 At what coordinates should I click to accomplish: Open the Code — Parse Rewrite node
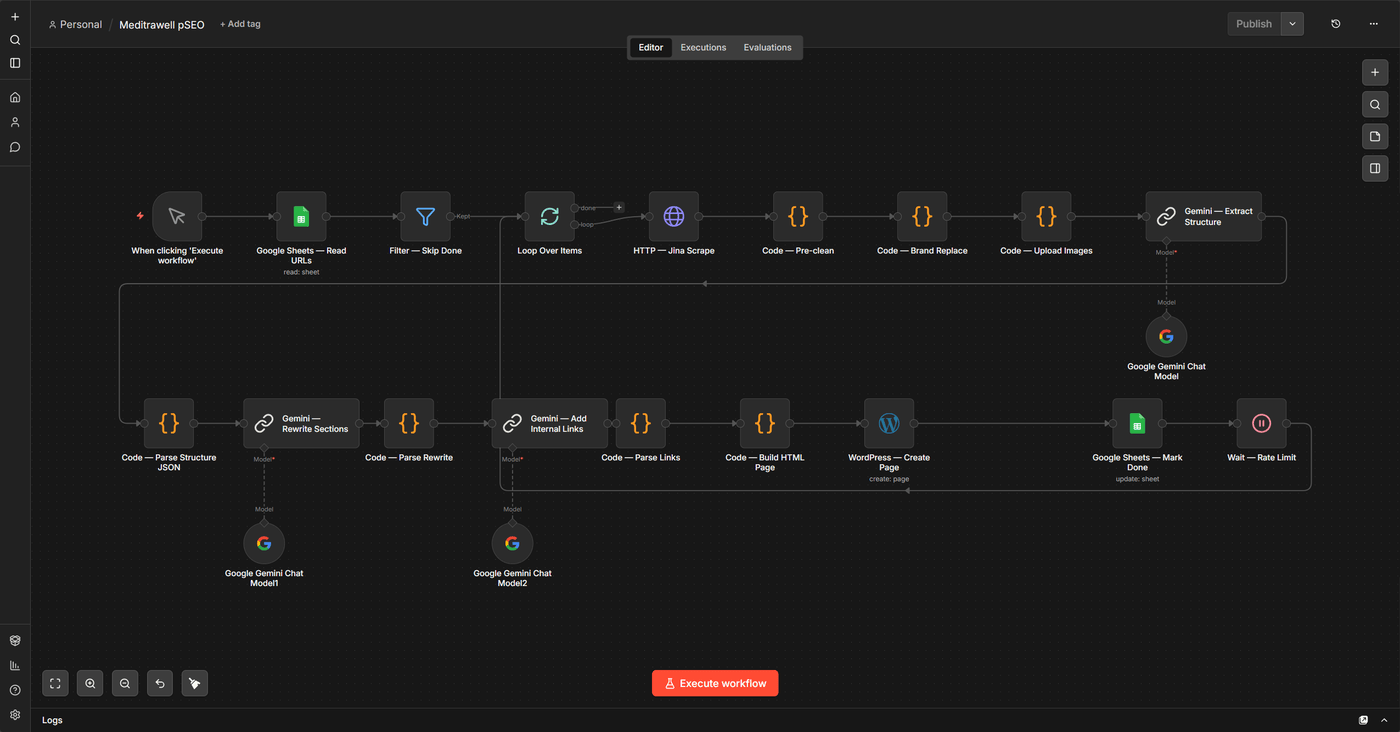(409, 423)
